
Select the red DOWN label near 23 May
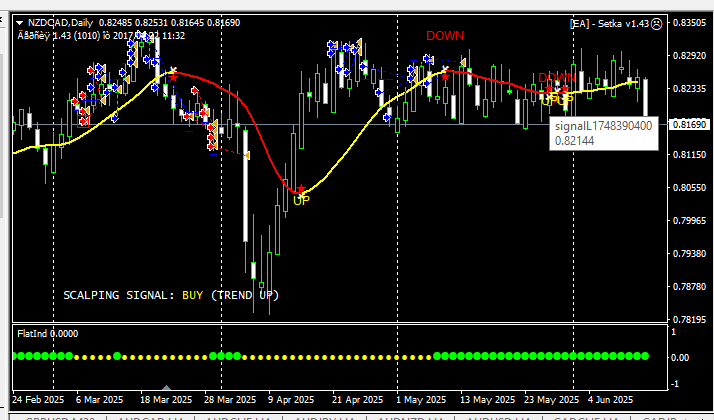[x=557, y=77]
